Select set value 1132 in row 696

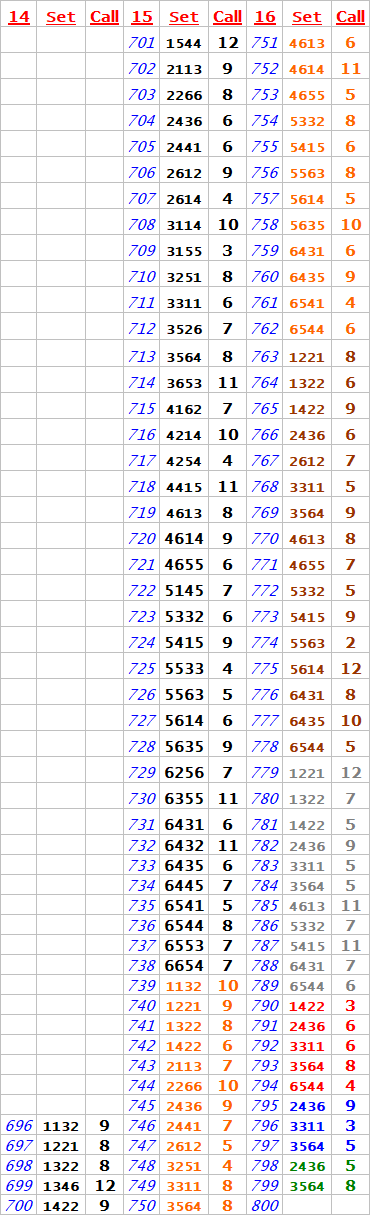coord(60,1125)
